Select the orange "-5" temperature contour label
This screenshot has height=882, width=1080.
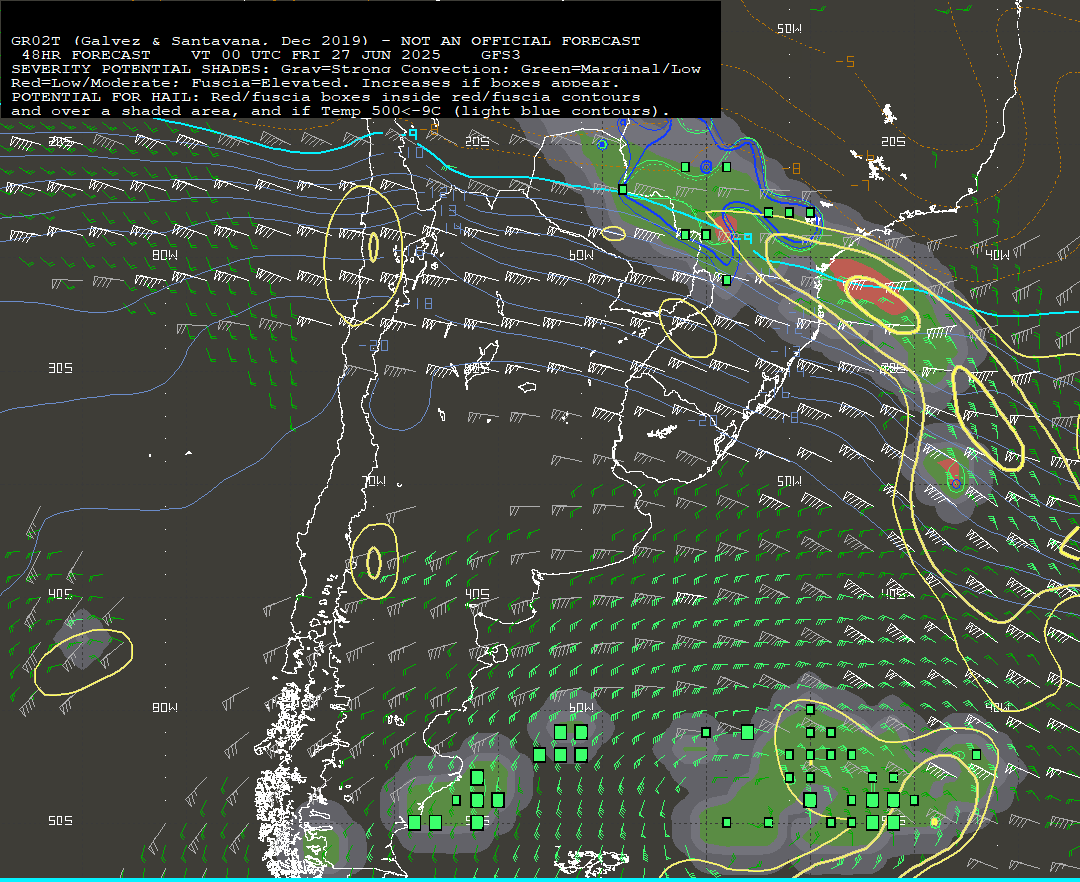point(845,62)
